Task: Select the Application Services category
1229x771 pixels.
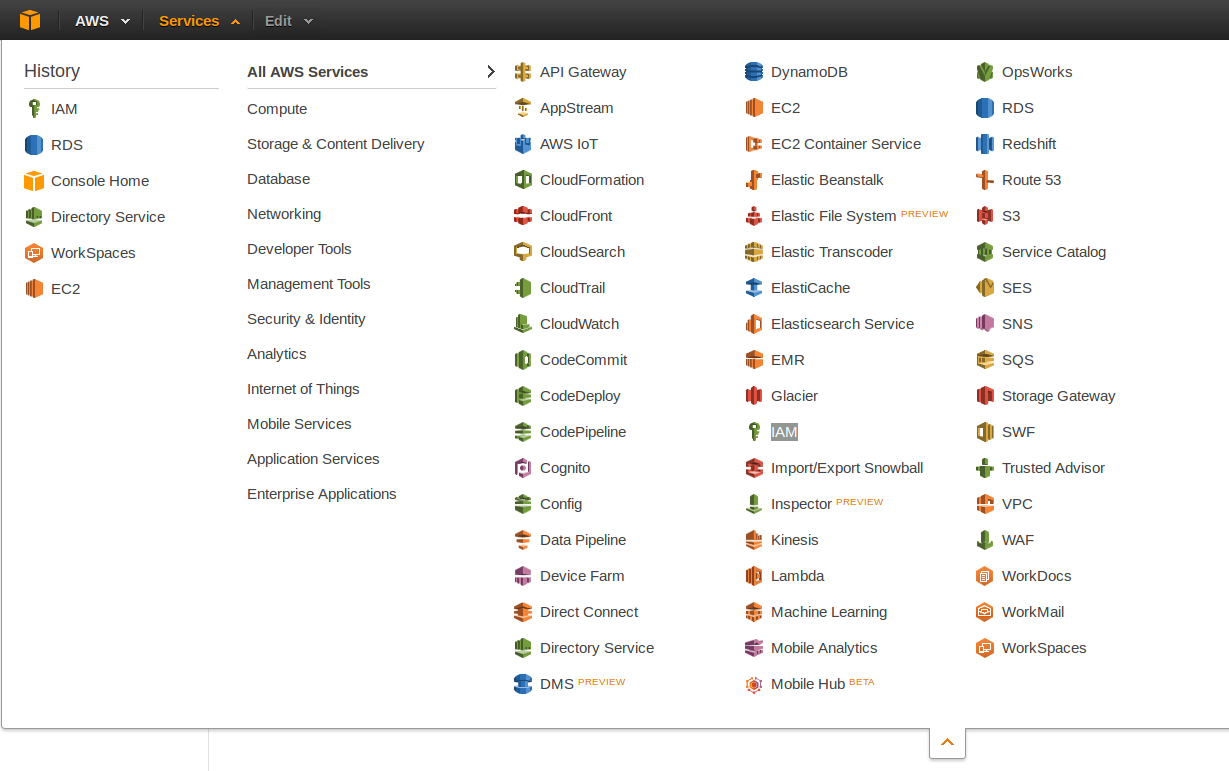Action: tap(313, 459)
